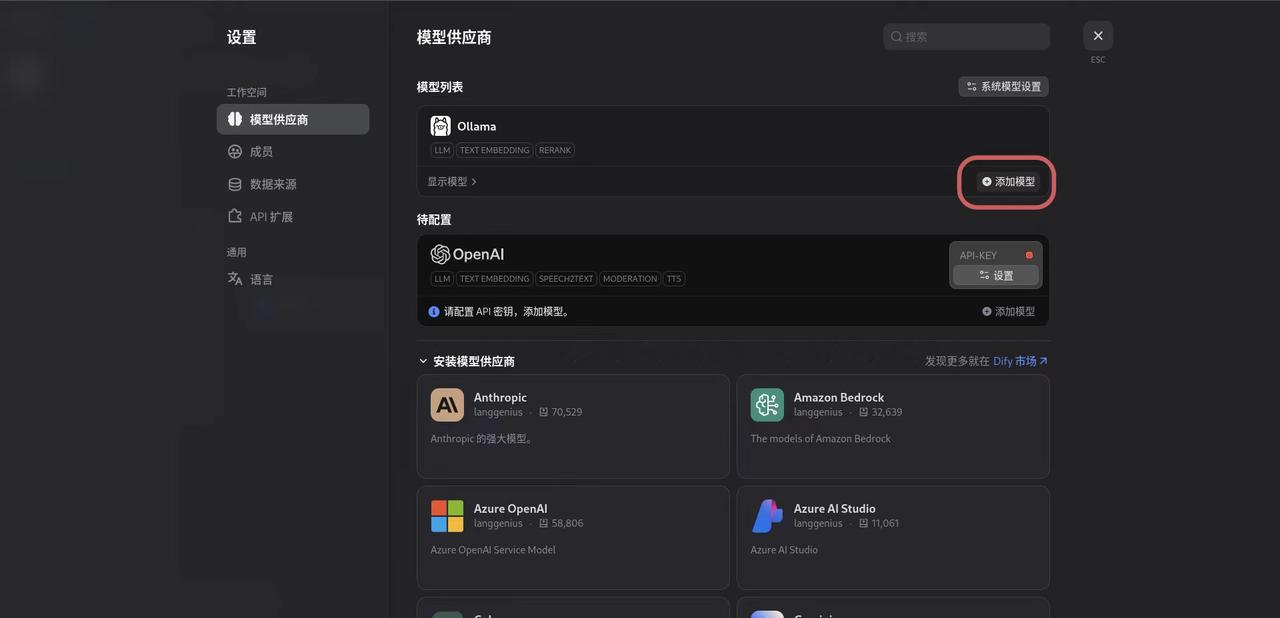1280x618 pixels.
Task: Click the description Anthropic 的强大模型。
Action: tap(482, 439)
